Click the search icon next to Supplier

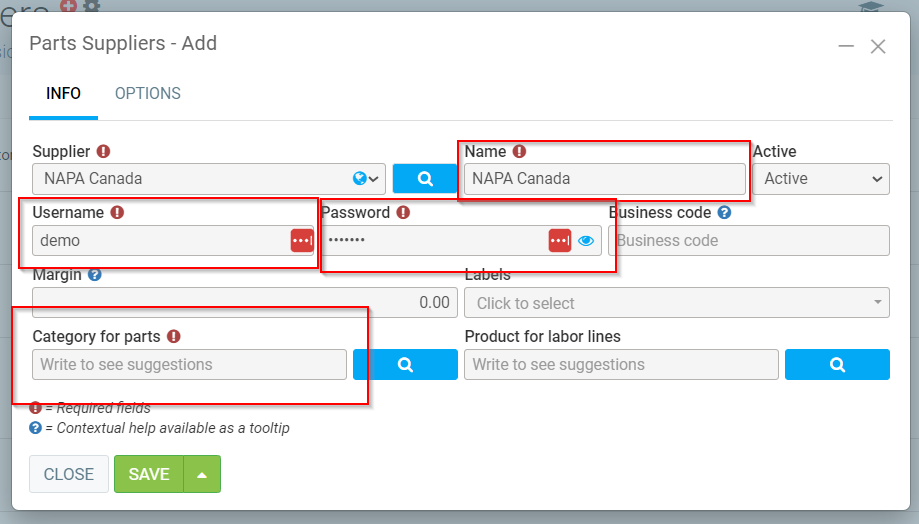coord(424,179)
